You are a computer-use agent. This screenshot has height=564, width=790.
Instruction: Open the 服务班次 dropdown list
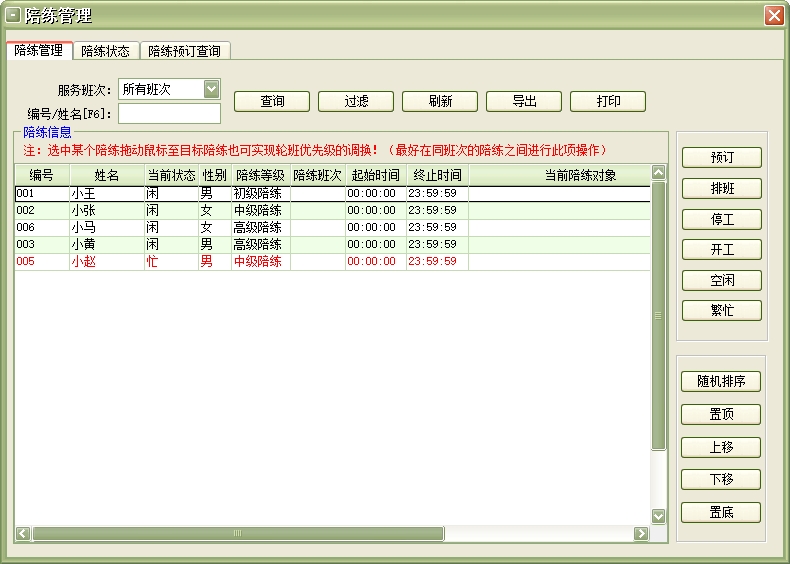coord(211,89)
